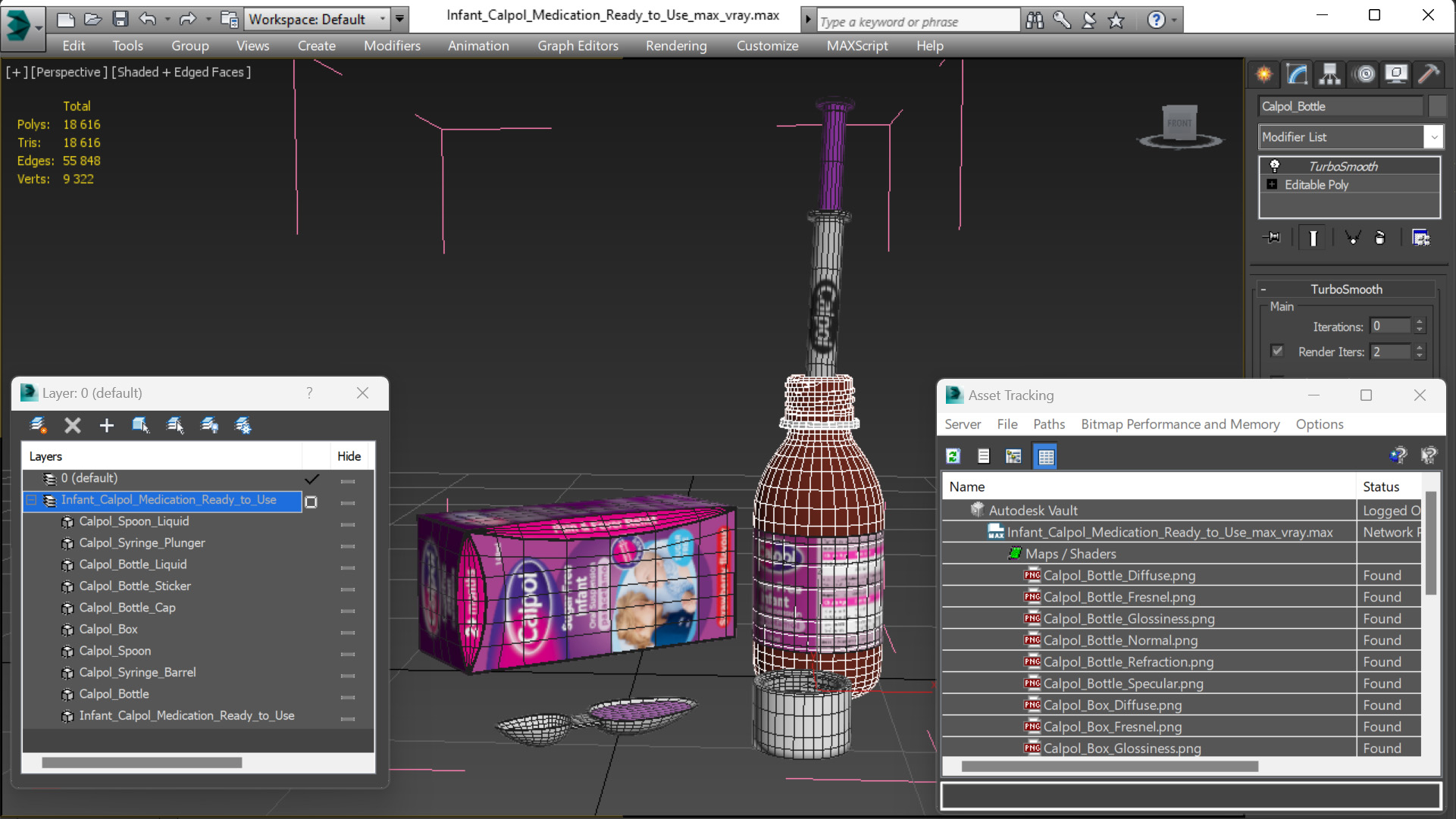Open the Modifier List dropdown
1456x819 pixels.
[1433, 137]
